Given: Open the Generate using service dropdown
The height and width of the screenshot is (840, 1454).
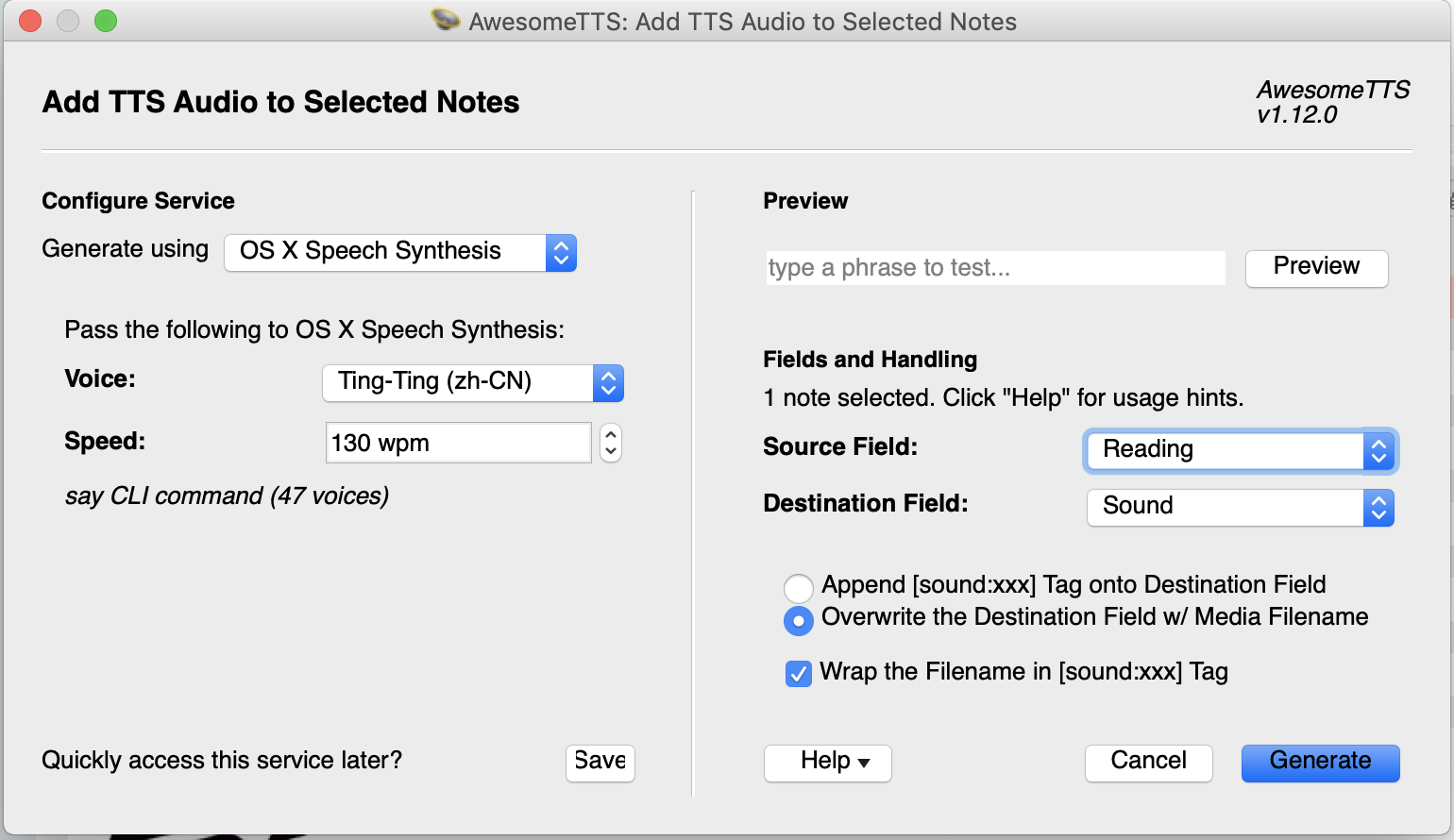Looking at the screenshot, I should (400, 252).
